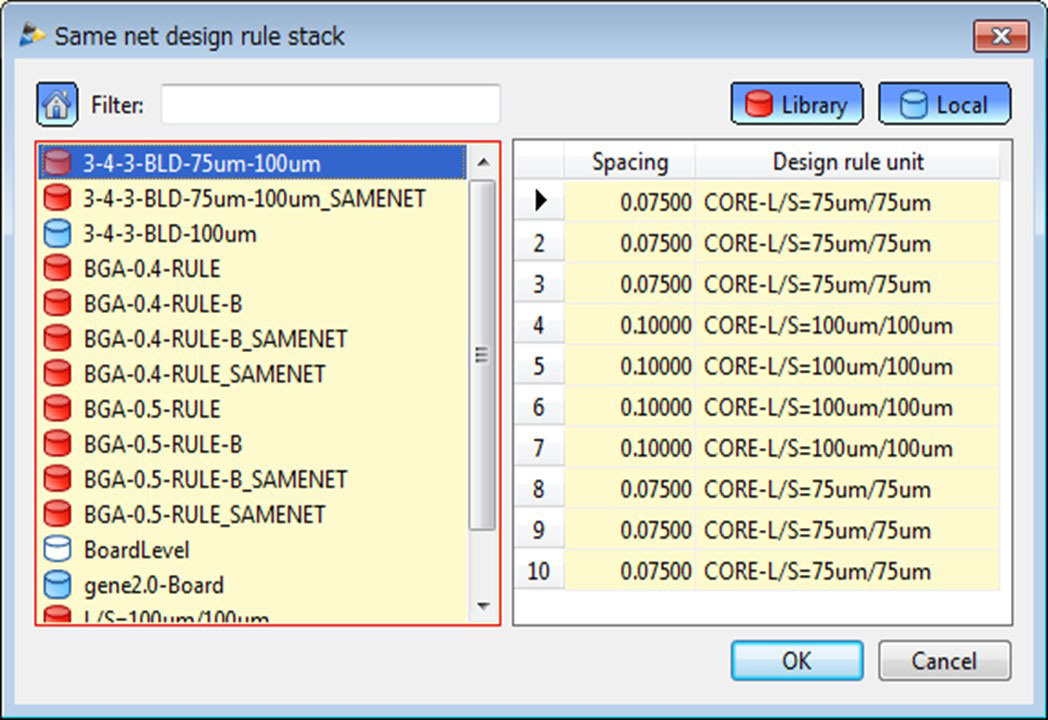
Task: Click the icon beside BGA-0.5-RULE-B_SAMENET
Action: coord(57,479)
